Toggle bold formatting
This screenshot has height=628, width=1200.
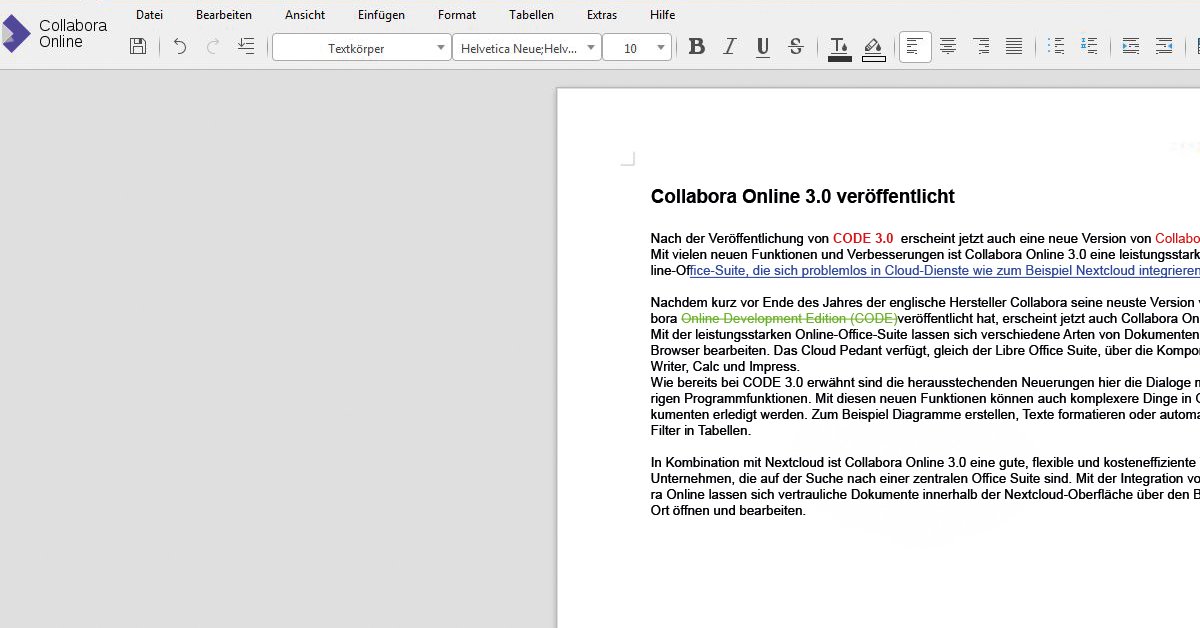pyautogui.click(x=697, y=47)
